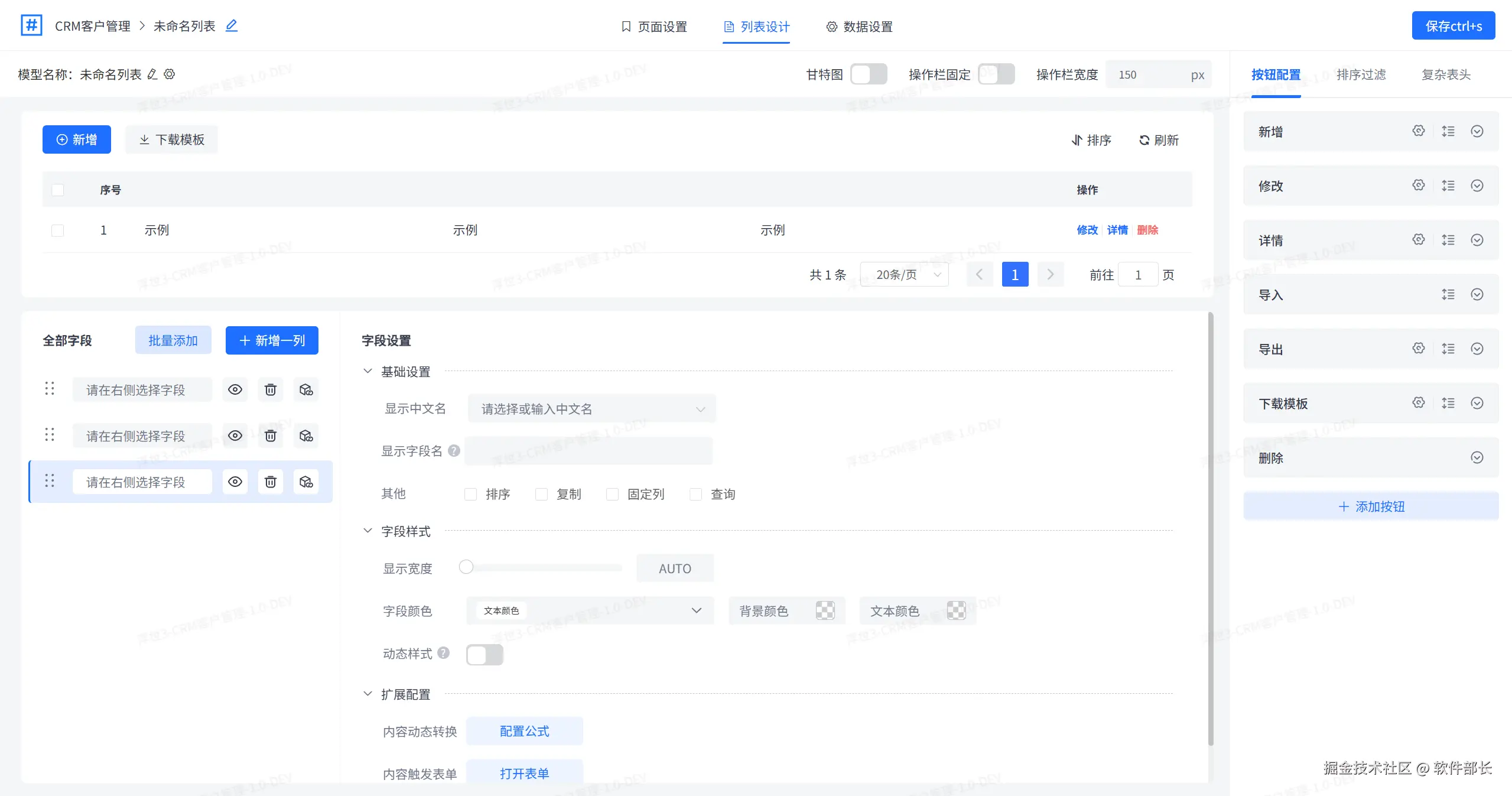The width and height of the screenshot is (1512, 796).
Task: Click the edit pencil icon beside 未命名列表 breadcrumb
Action: (x=232, y=26)
